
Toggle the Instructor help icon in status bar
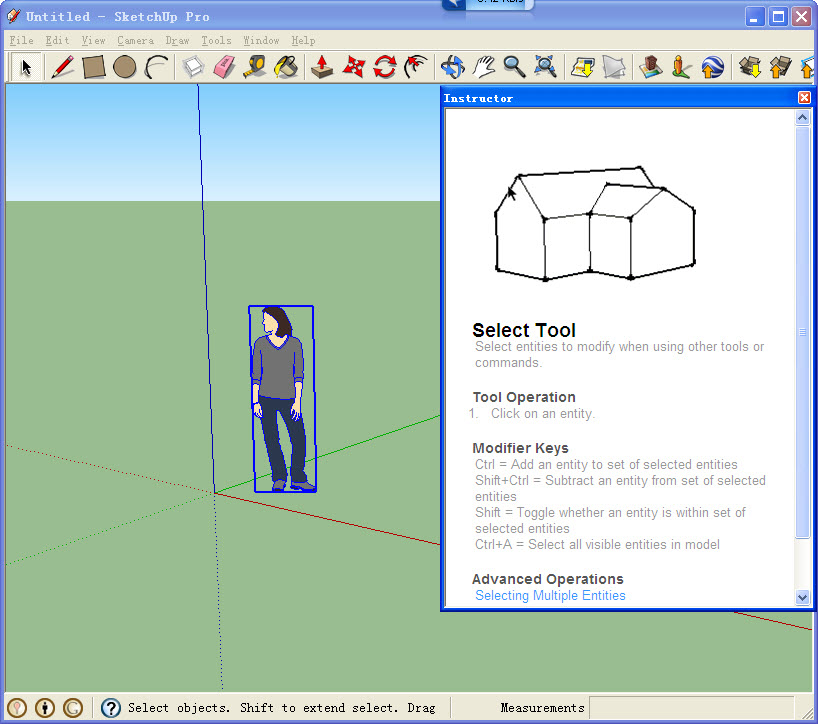111,708
